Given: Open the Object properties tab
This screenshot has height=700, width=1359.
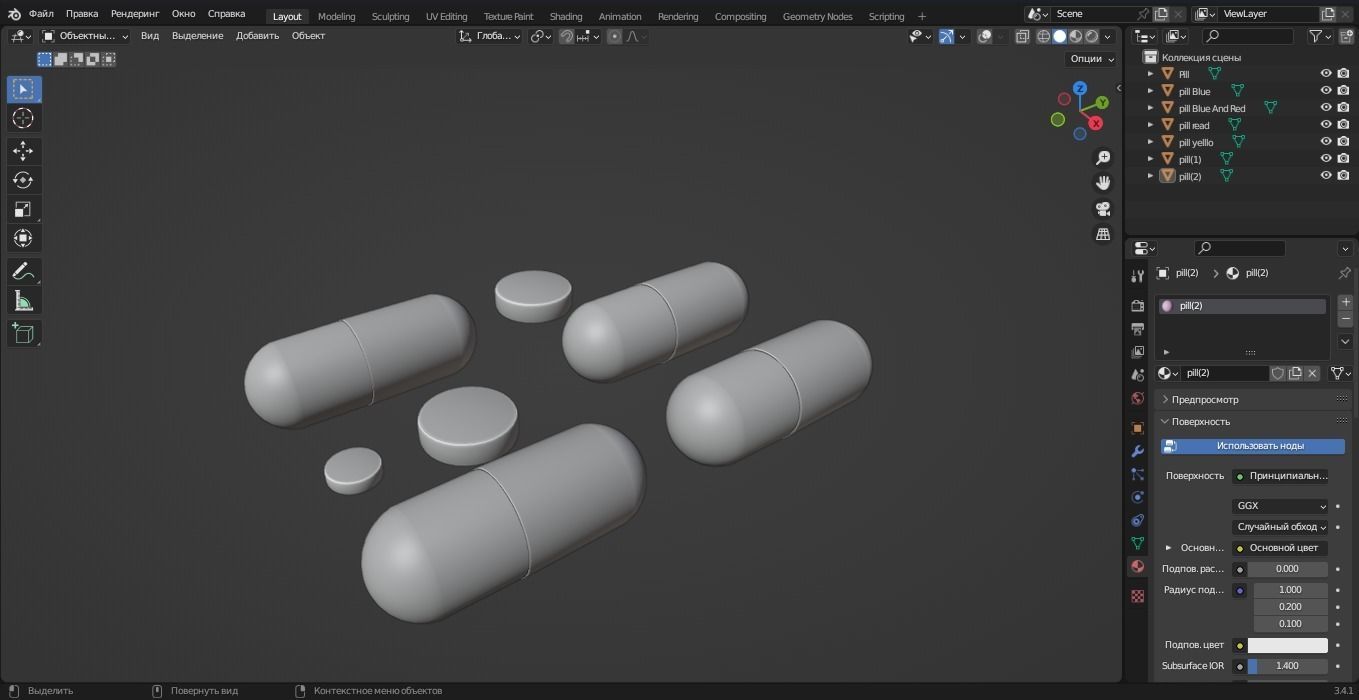Looking at the screenshot, I should (x=1137, y=428).
